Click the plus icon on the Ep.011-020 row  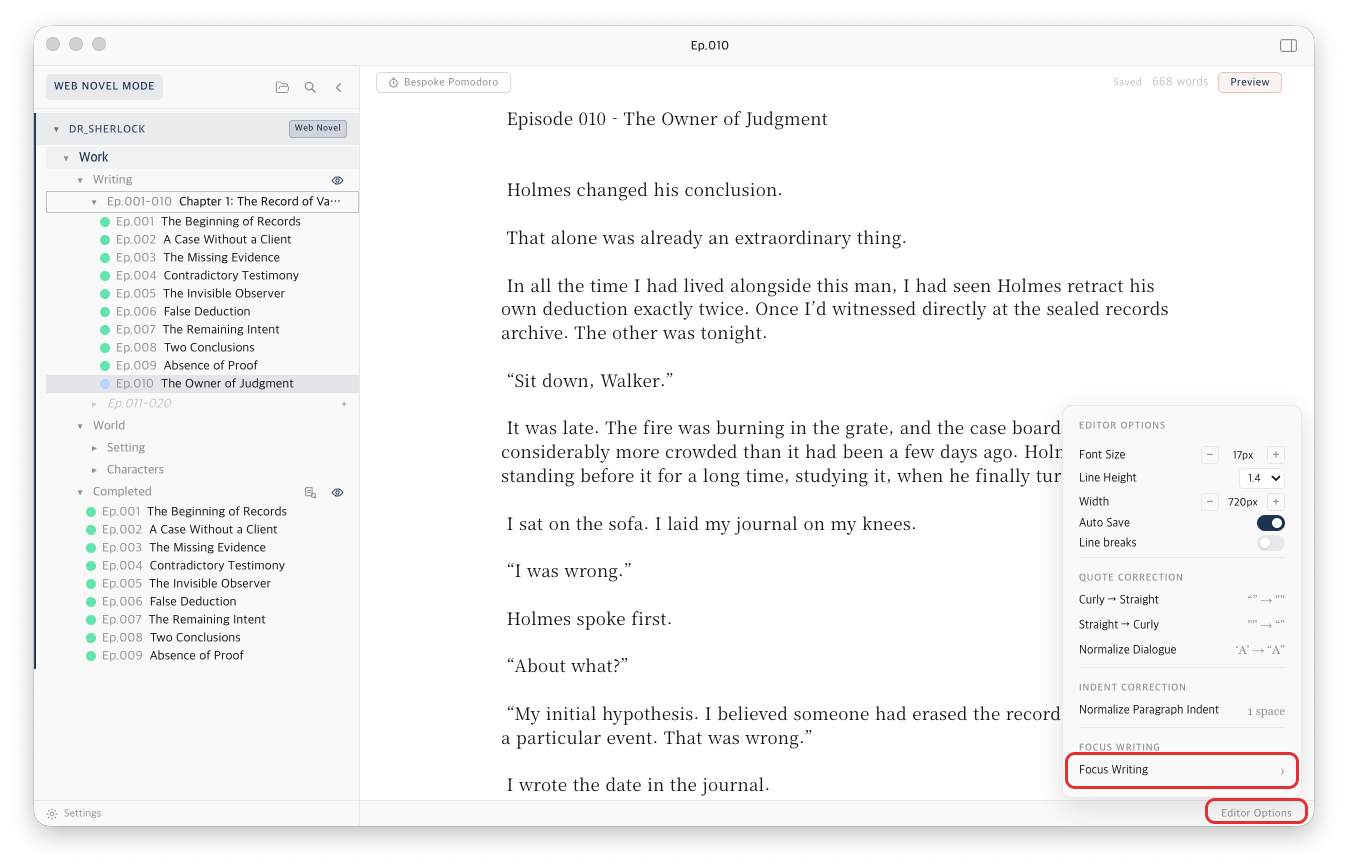[x=344, y=404]
